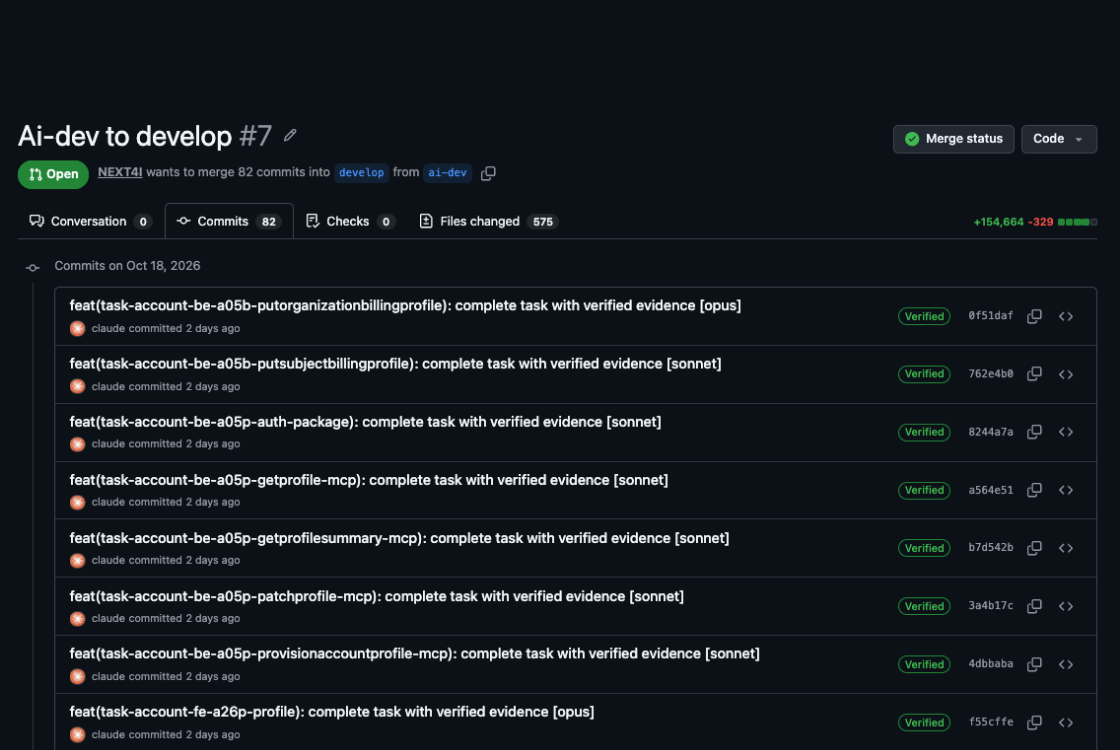The height and width of the screenshot is (750, 1120).
Task: Click the Merge status button
Action: 954,139
